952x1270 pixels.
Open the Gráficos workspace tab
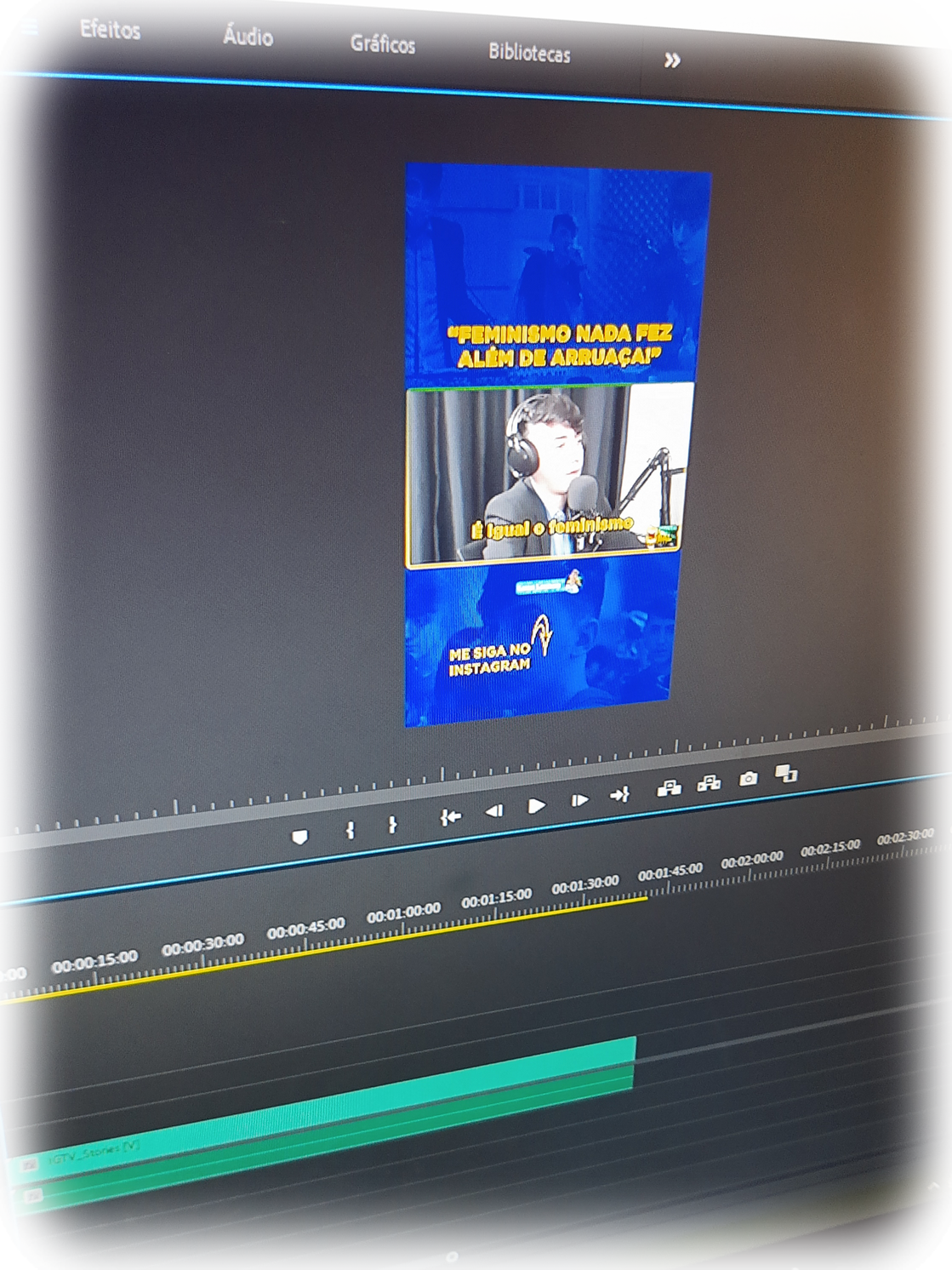[382, 44]
